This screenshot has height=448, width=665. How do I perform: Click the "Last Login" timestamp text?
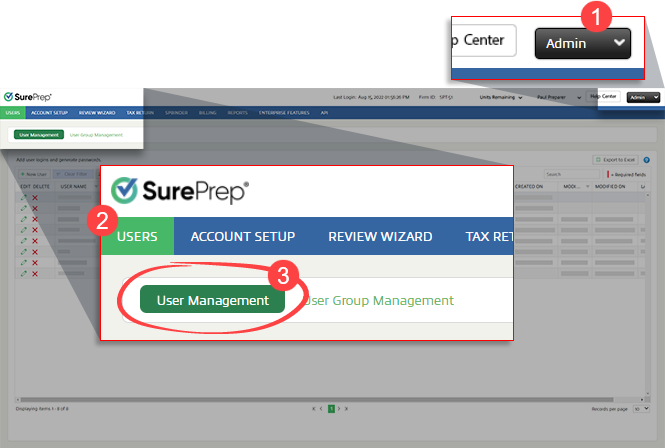[x=371, y=97]
